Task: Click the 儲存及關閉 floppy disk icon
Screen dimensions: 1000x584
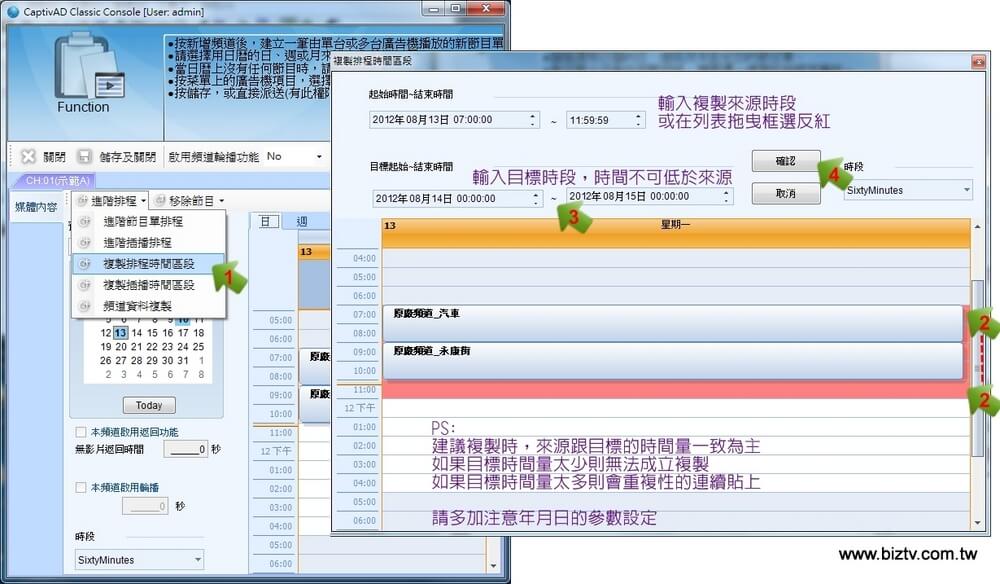Action: click(84, 157)
